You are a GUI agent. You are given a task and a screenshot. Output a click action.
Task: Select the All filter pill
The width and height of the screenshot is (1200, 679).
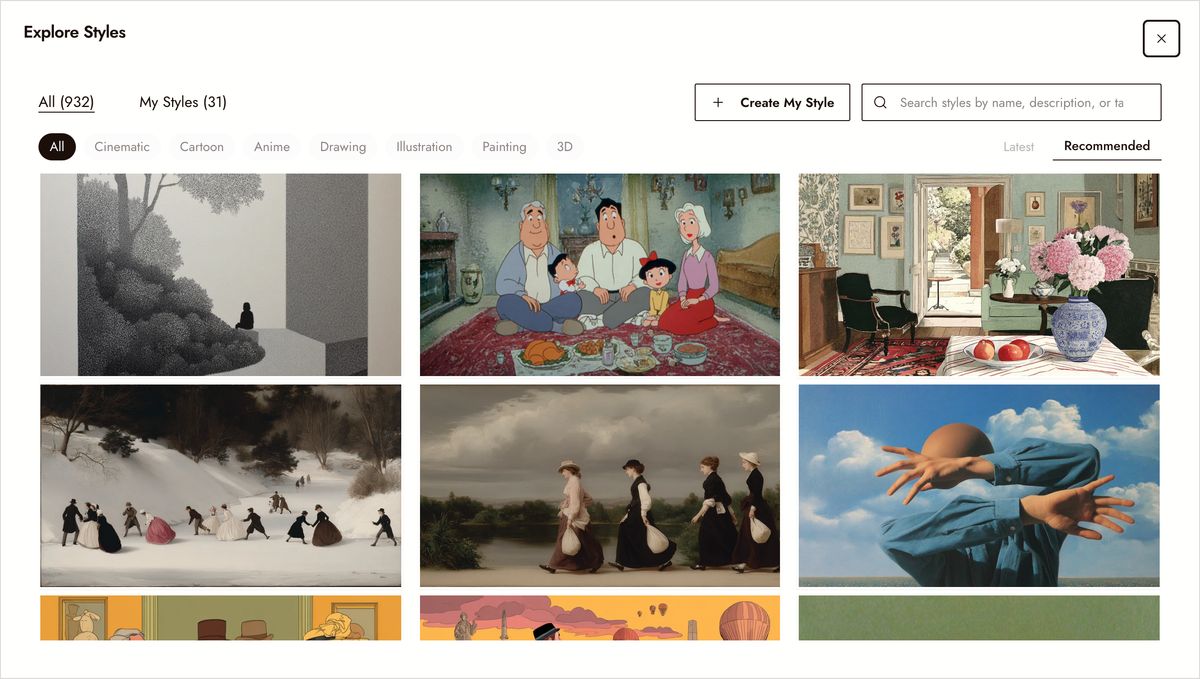[x=57, y=146]
